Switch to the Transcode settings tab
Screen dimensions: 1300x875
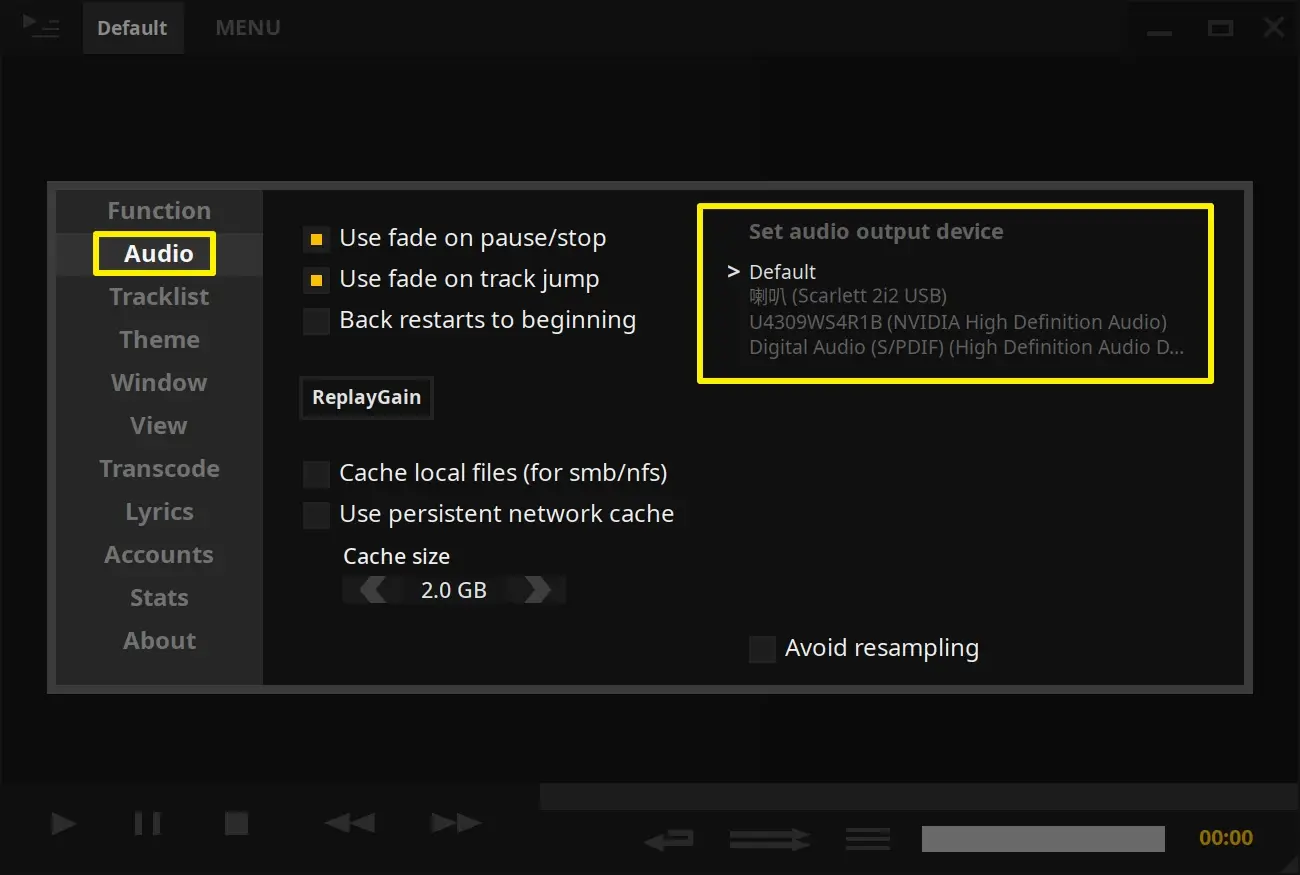coord(159,469)
